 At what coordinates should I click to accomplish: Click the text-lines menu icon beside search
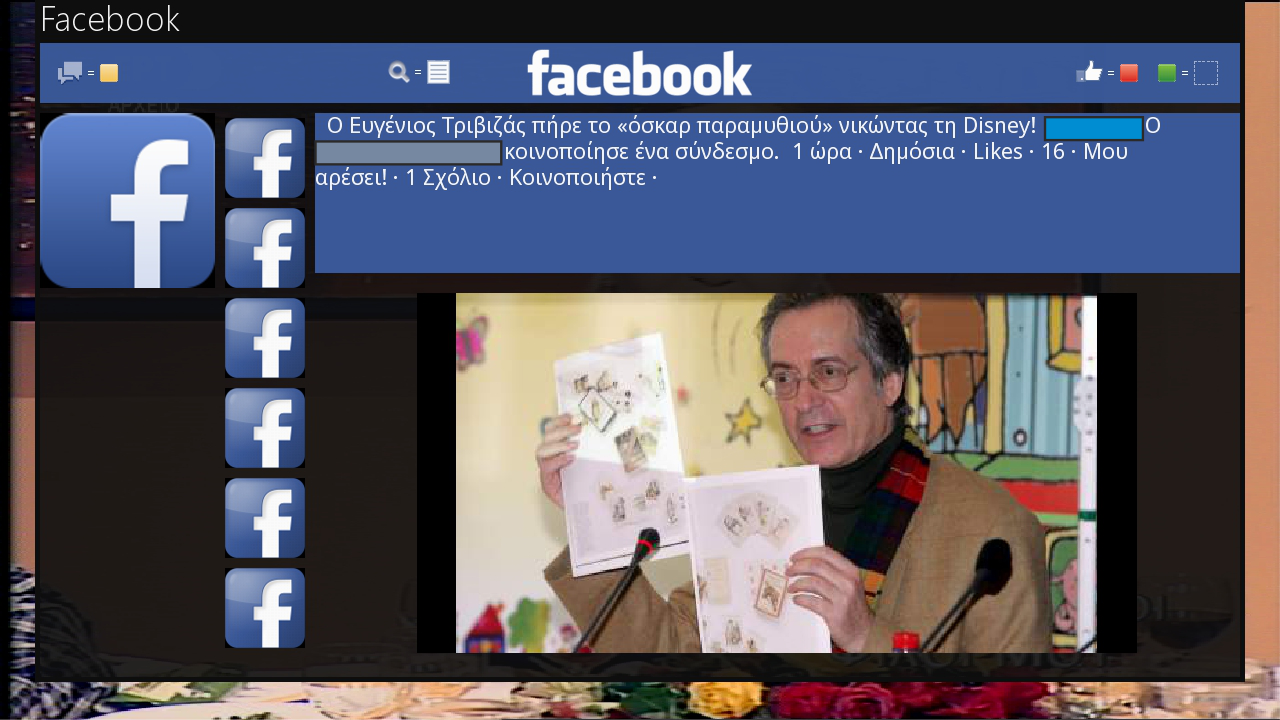pos(438,72)
